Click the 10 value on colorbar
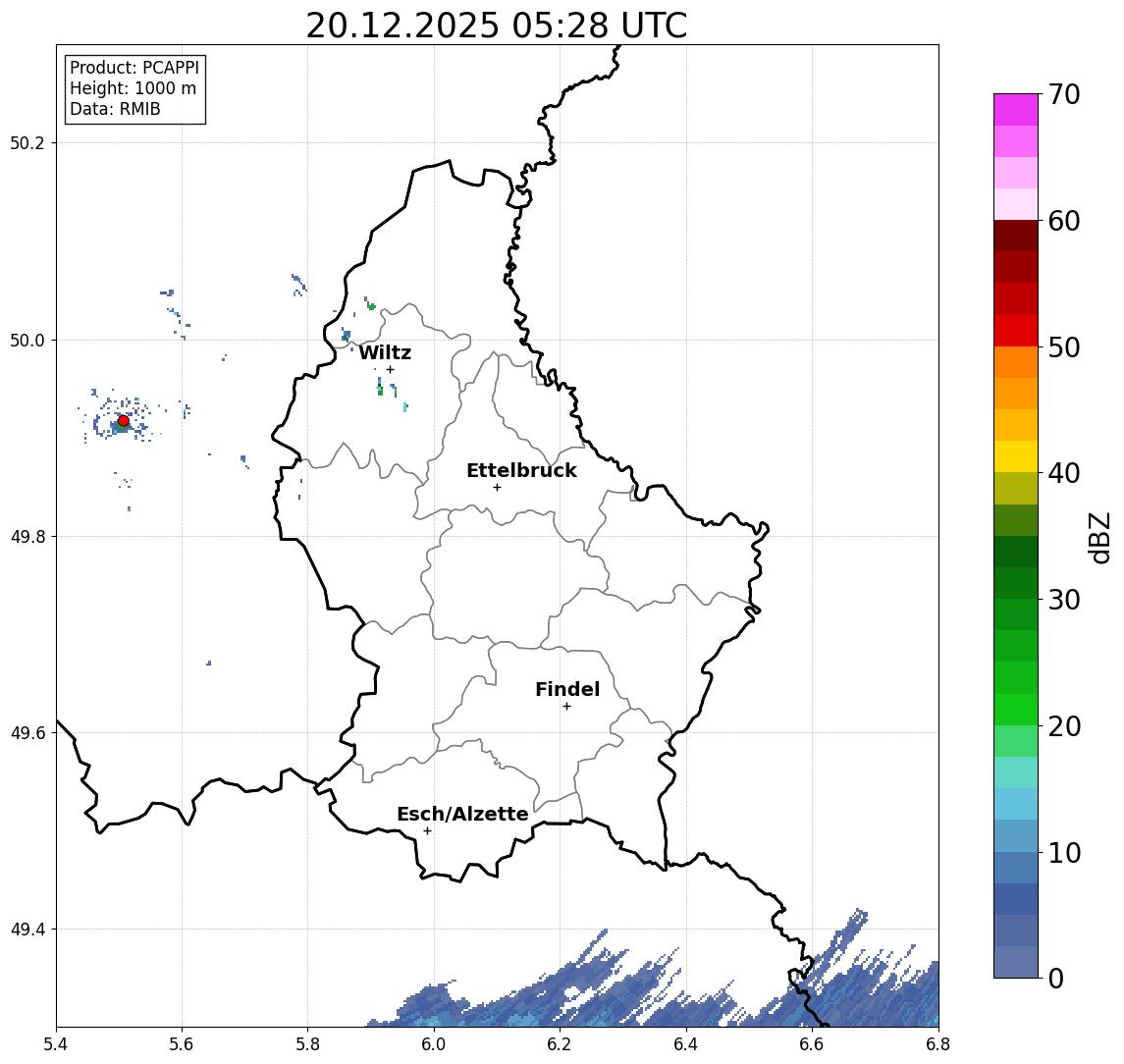1124x1064 pixels. coord(1064,852)
